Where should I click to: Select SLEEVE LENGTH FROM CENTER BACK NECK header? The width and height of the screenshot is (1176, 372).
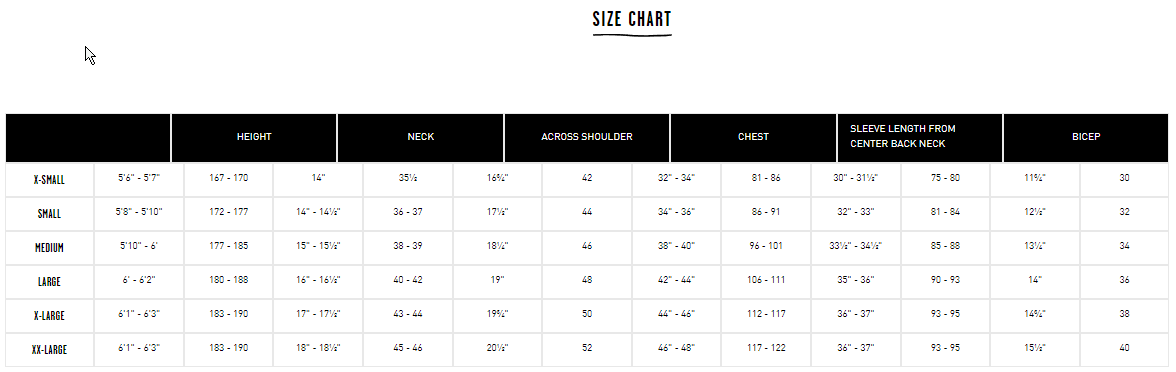coord(920,137)
